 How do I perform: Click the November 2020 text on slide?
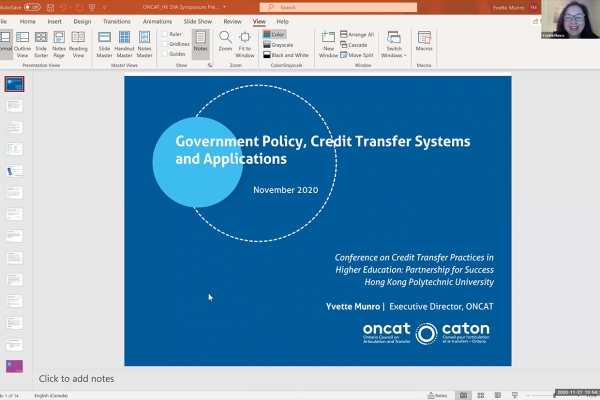(285, 190)
